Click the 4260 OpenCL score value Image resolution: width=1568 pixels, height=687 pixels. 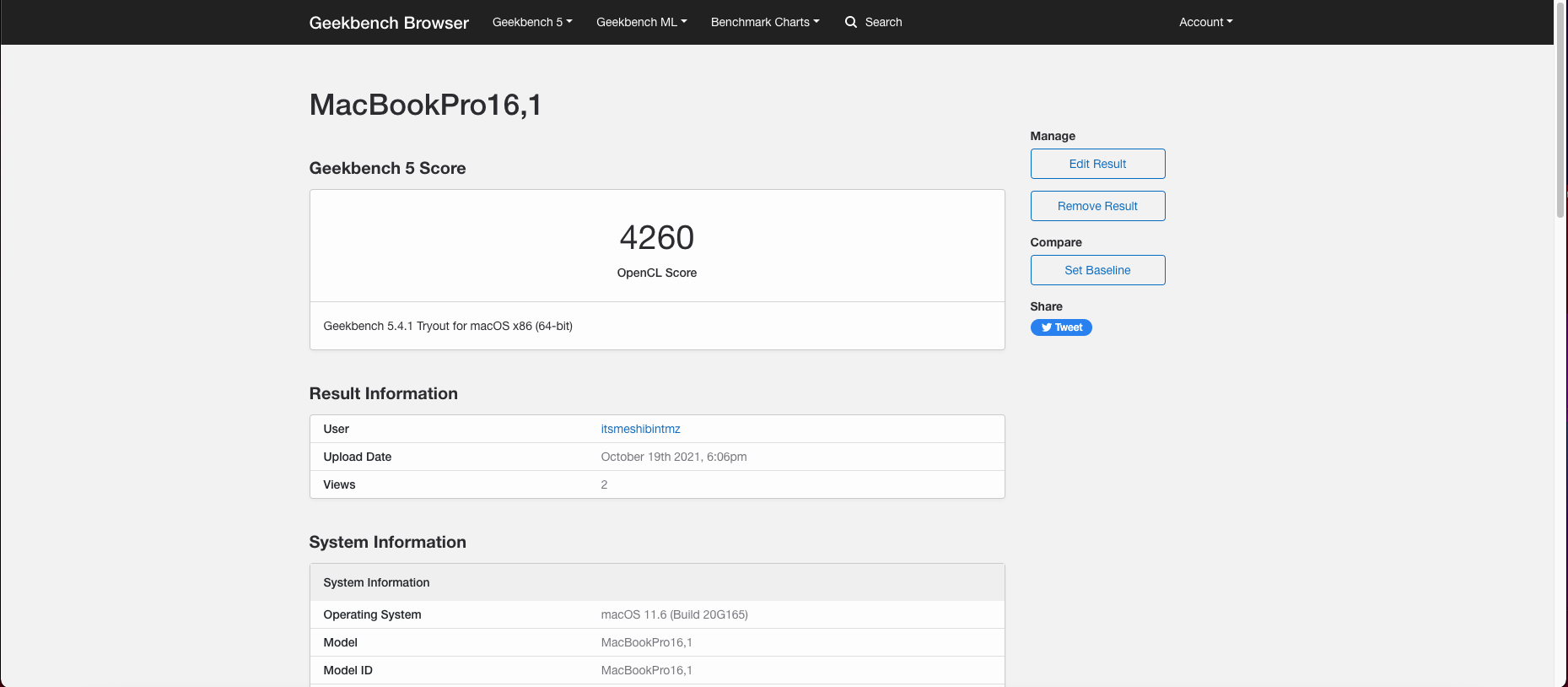tap(657, 237)
